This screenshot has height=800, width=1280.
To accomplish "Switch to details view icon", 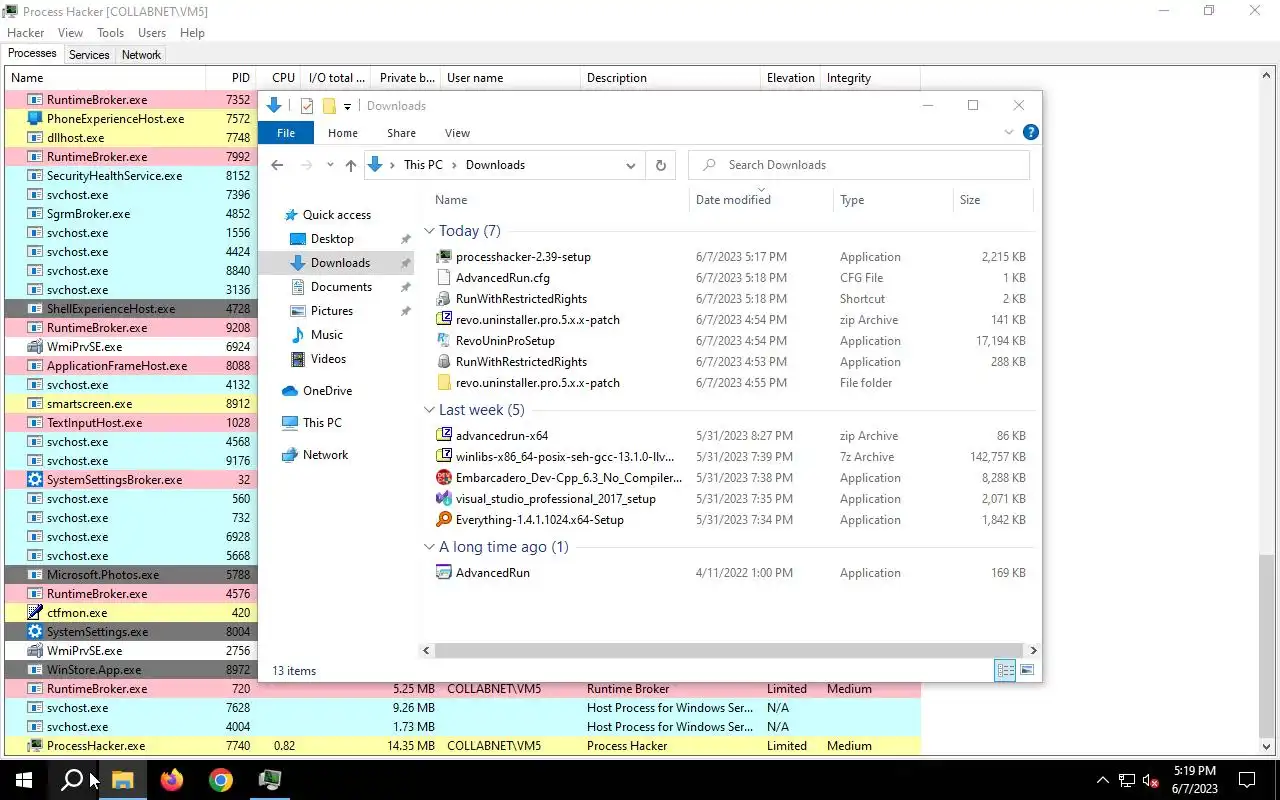I will [x=1006, y=670].
